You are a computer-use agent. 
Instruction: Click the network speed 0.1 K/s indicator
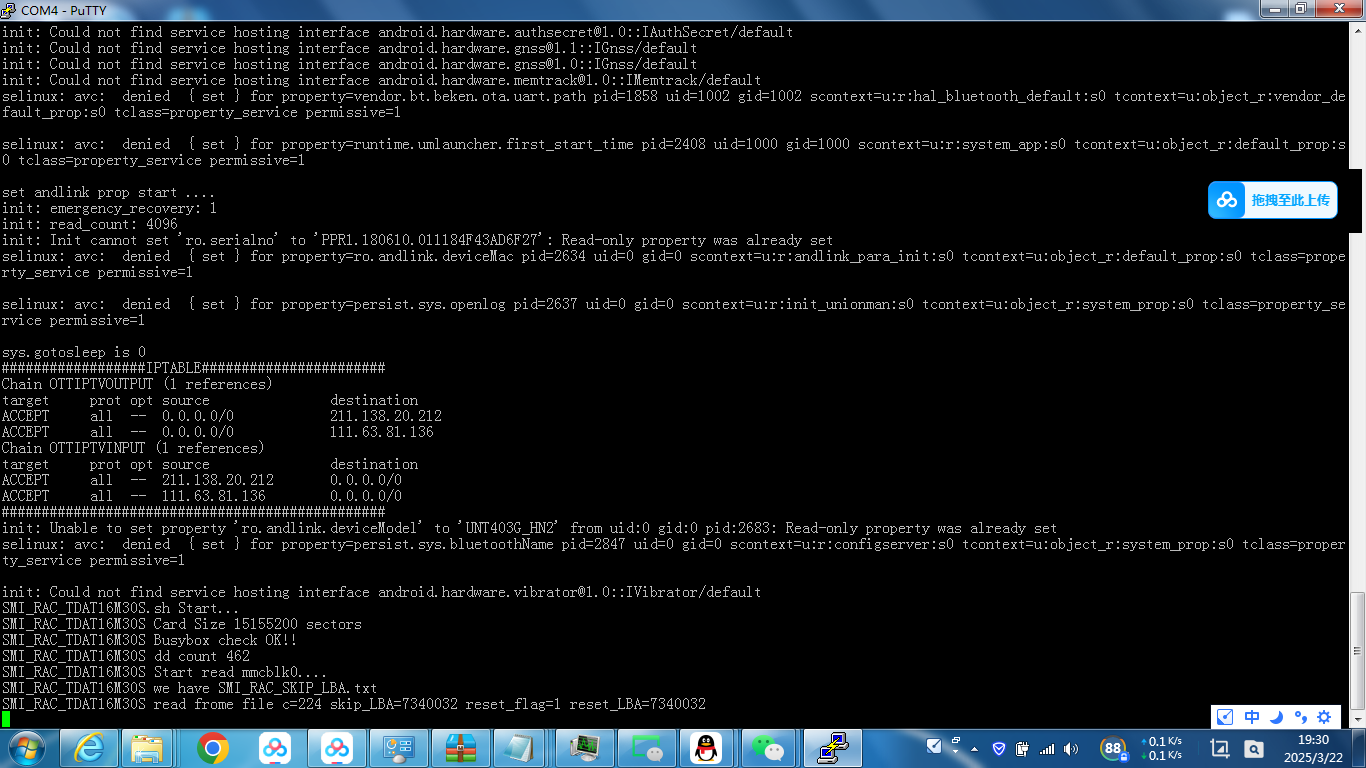[1162, 748]
